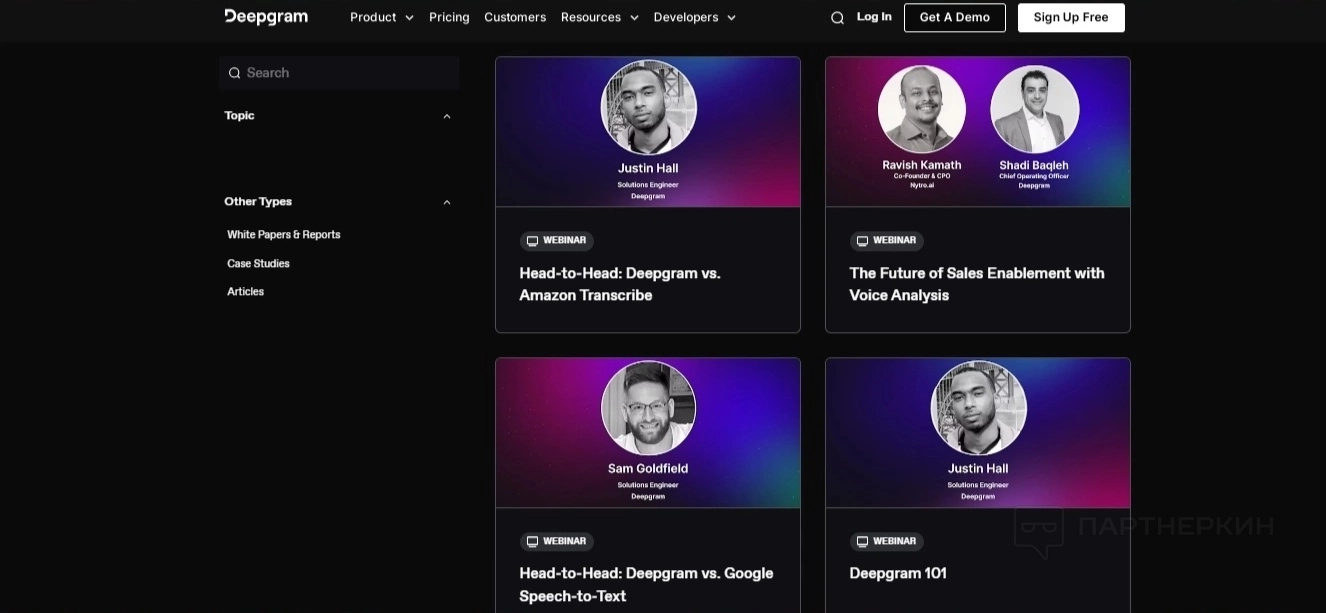Image resolution: width=1326 pixels, height=613 pixels.
Task: Open the search magnifier icon in navbar
Action: 837,18
